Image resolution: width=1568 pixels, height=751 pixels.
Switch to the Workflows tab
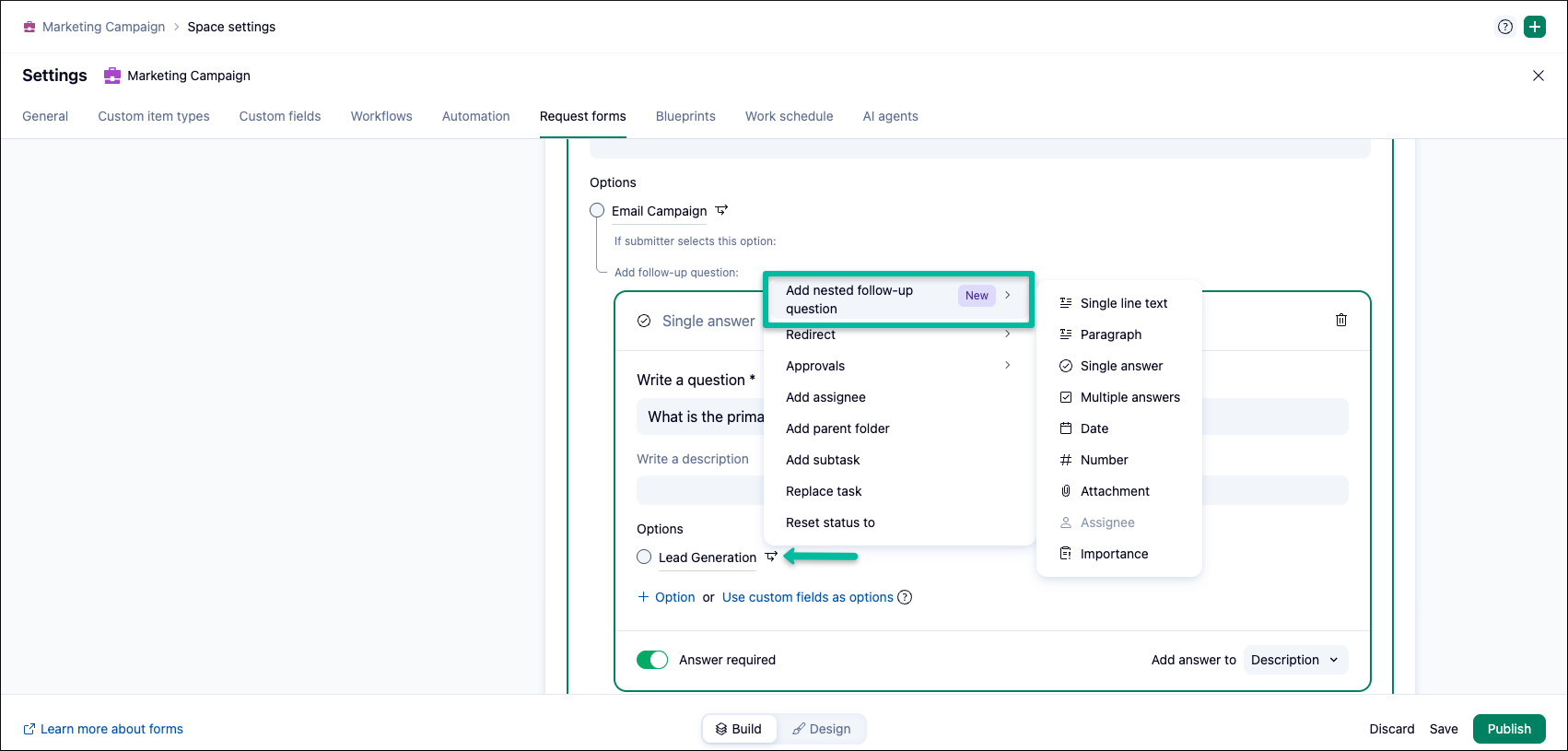(381, 116)
